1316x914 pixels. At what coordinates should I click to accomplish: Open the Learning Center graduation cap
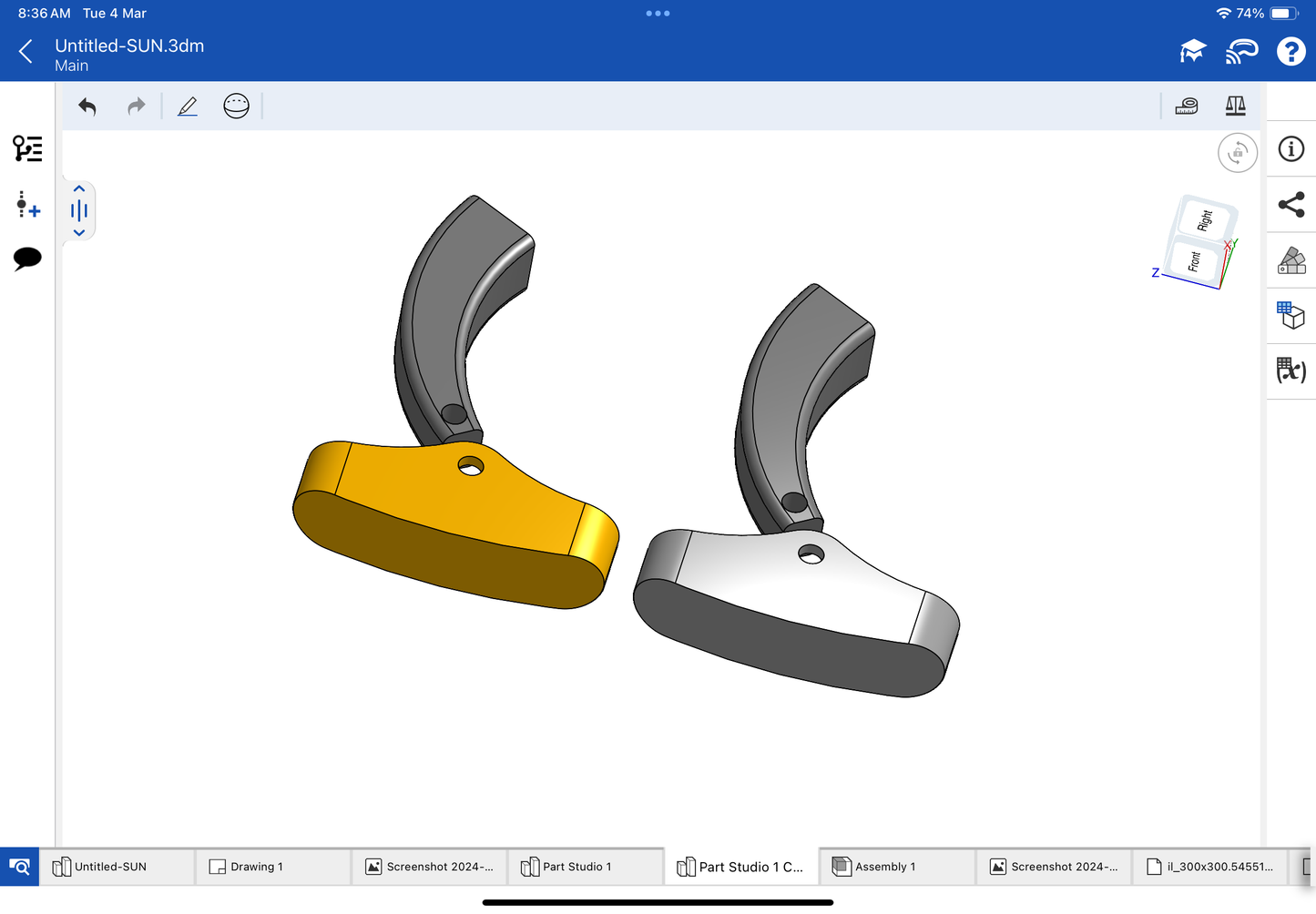click(x=1192, y=52)
